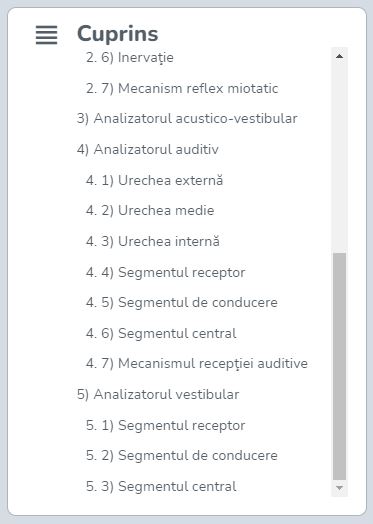
Task: Click the empty scrollbar track above the thumb
Action: pos(339,158)
